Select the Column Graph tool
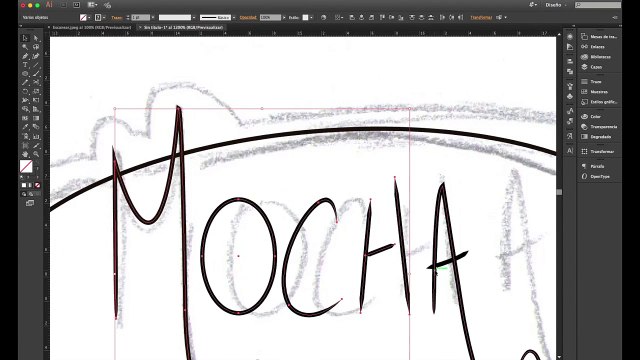This screenshot has height=360, width=640. (36, 136)
